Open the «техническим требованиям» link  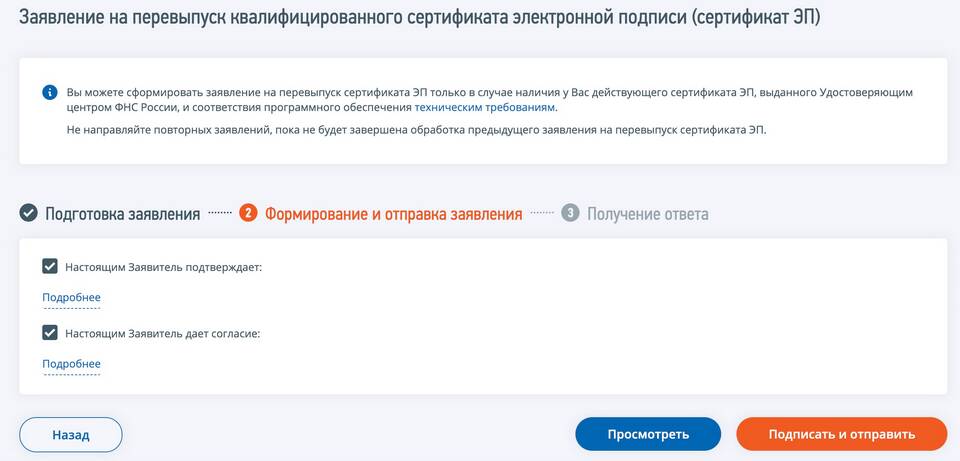click(x=485, y=107)
